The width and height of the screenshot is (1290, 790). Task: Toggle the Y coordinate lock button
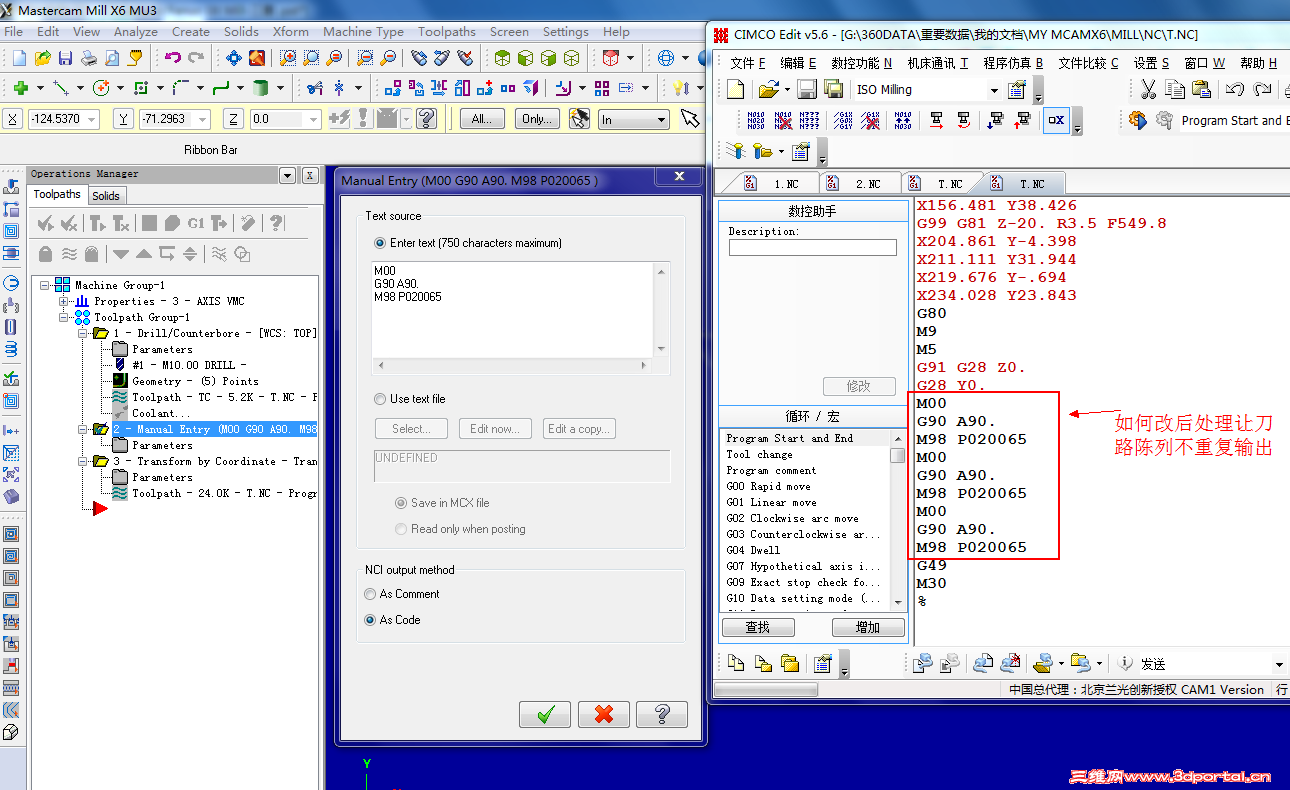coord(123,119)
